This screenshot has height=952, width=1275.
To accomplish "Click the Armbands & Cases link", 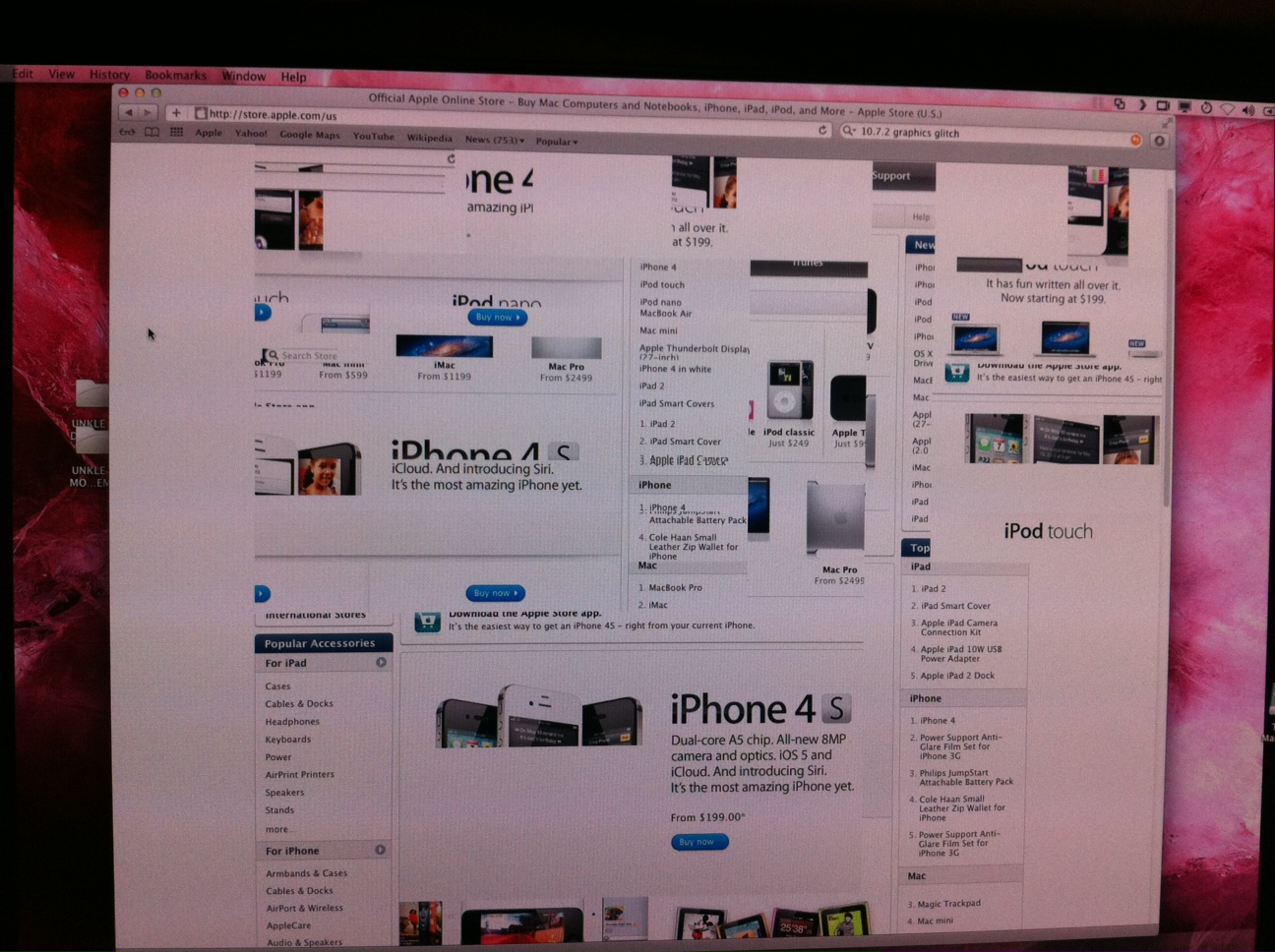I will point(307,873).
